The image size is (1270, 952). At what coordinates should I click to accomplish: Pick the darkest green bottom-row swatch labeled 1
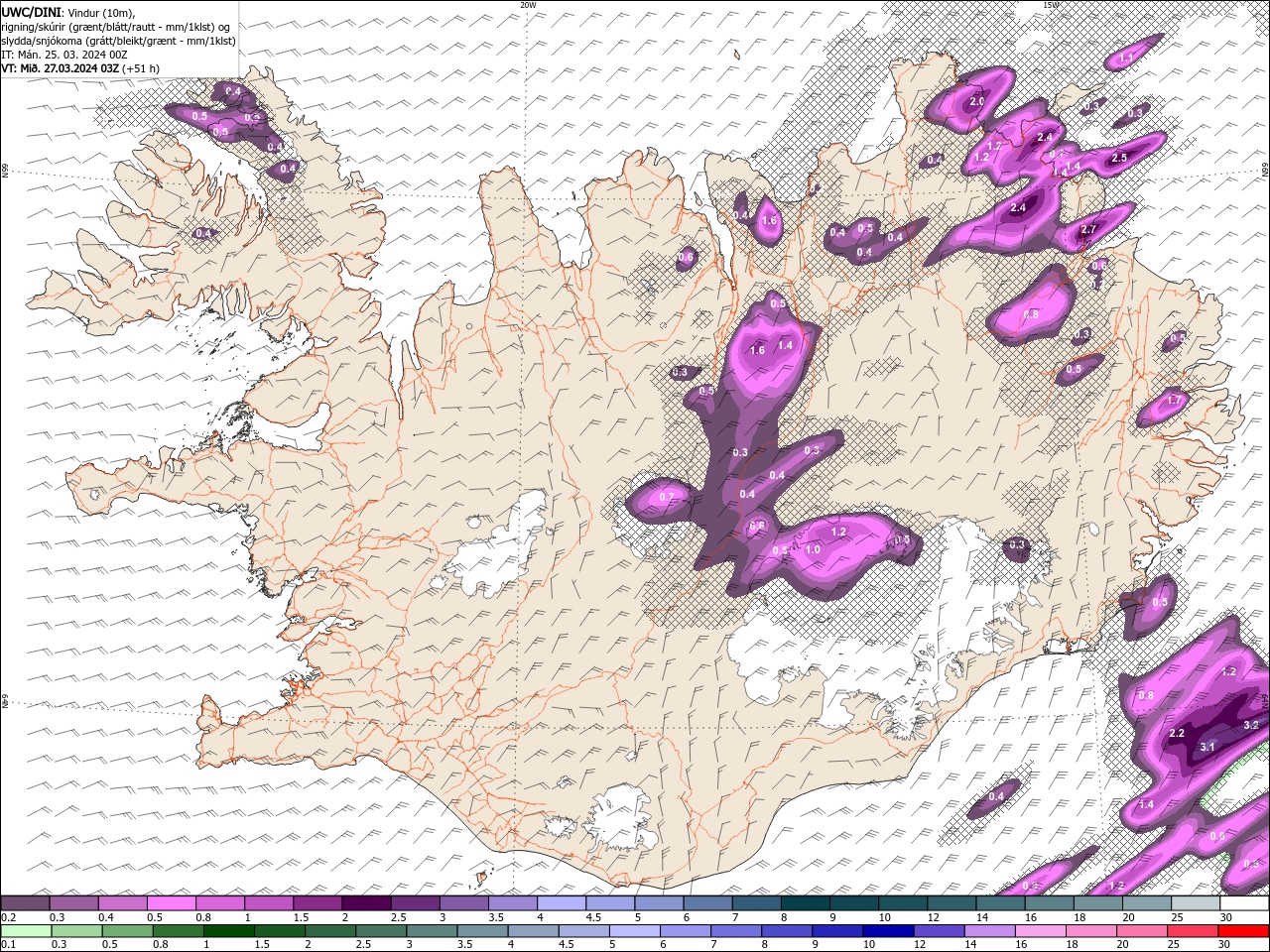(228, 931)
